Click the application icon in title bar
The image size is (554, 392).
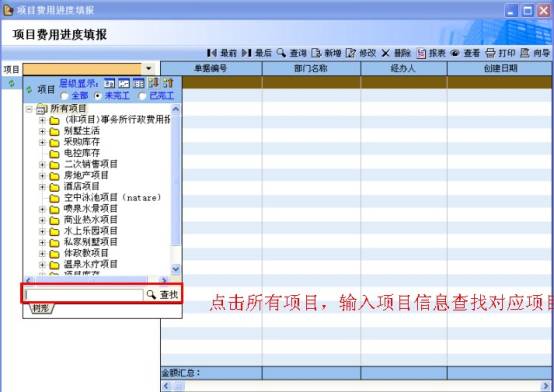pyautogui.click(x=8, y=10)
